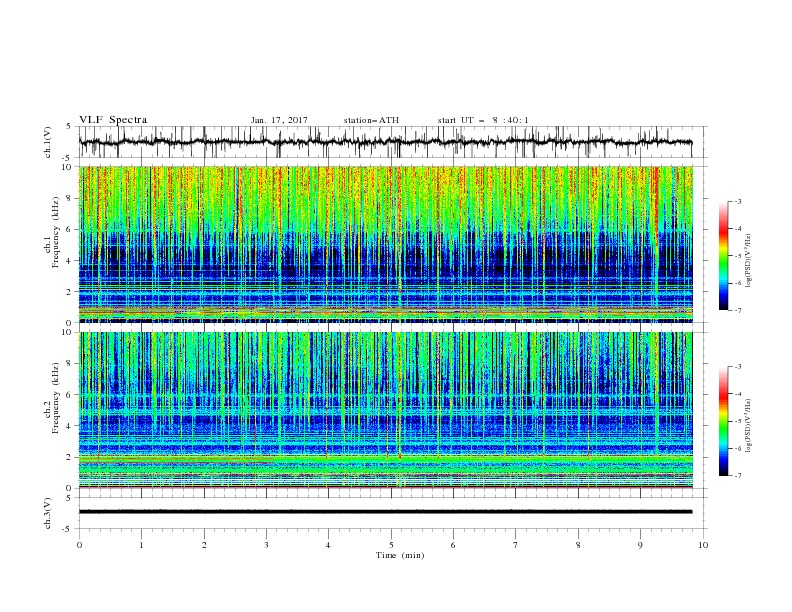Click the '-3' label on ch.1 color bar
The height and width of the screenshot is (612, 792).
point(738,201)
